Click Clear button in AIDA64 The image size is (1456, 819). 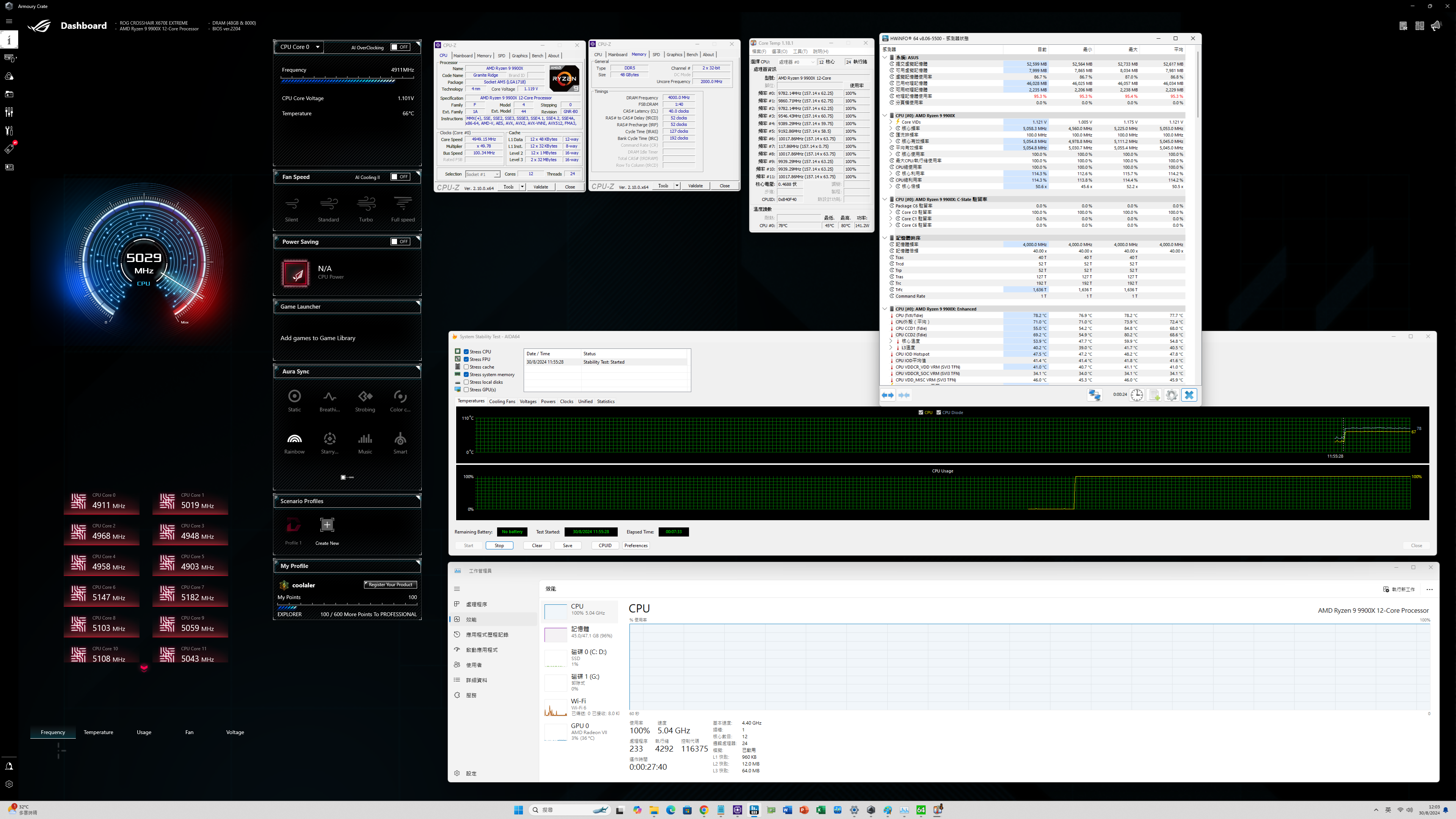(x=537, y=546)
